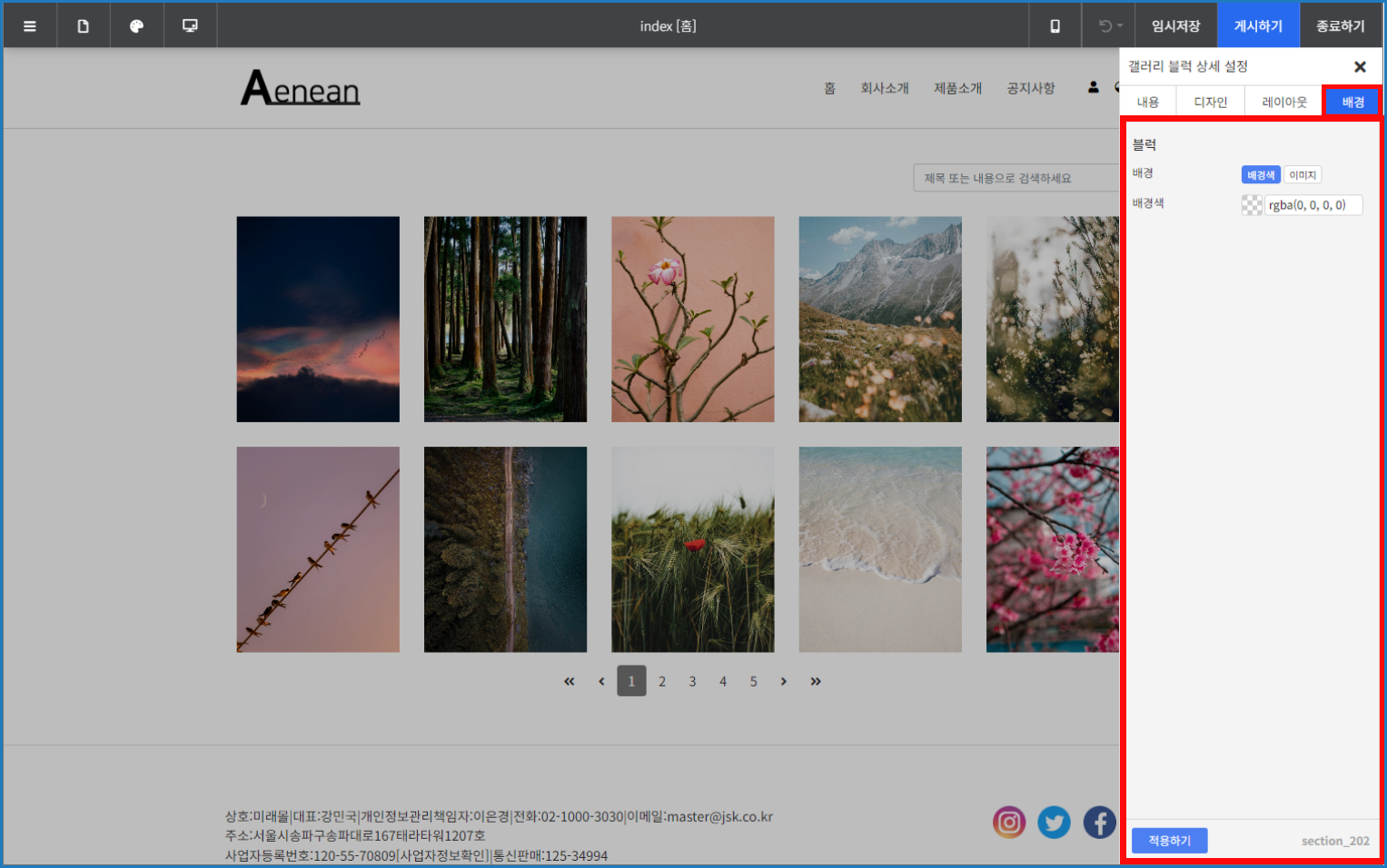
Task: Click the Twitter icon in footer
Action: (1054, 823)
